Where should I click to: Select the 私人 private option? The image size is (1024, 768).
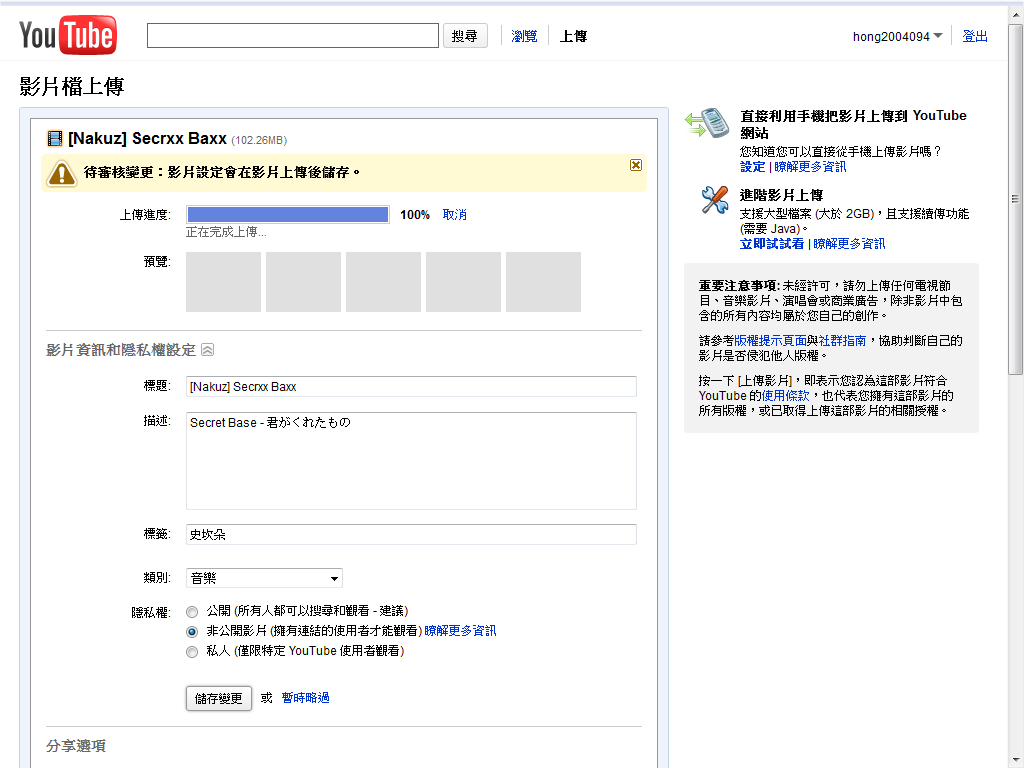coord(193,652)
